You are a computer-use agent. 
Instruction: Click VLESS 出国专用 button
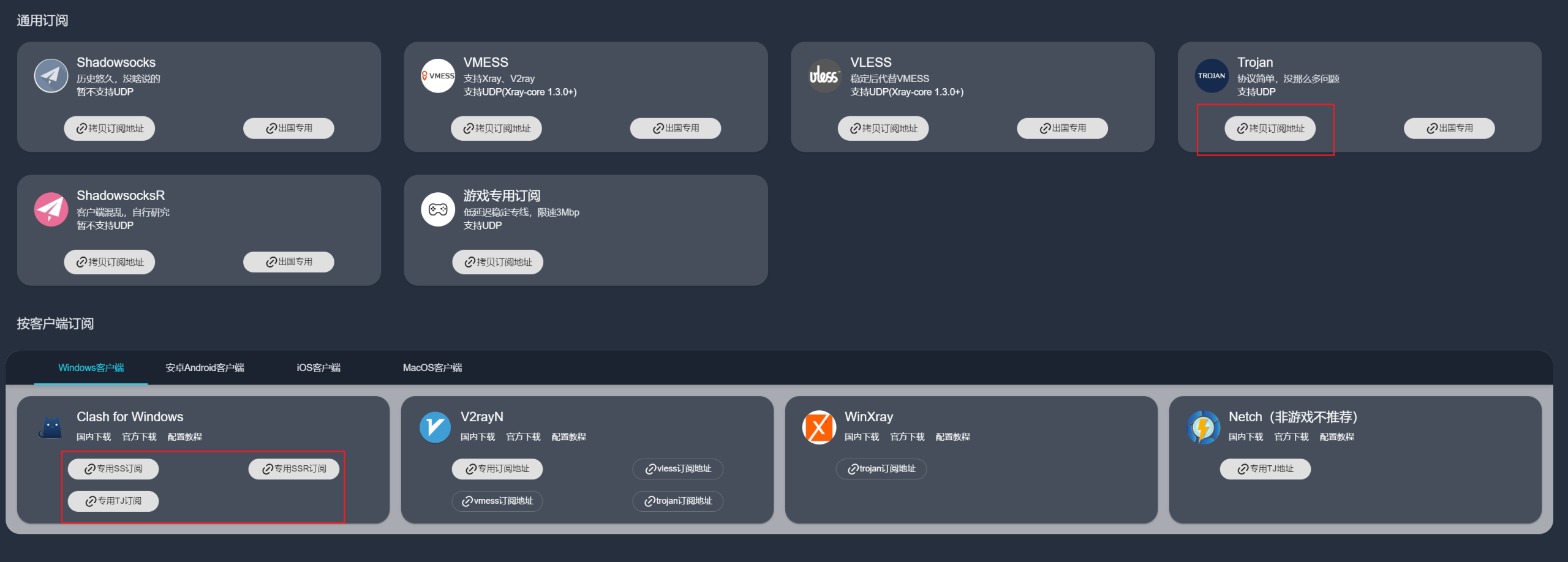(1063, 129)
